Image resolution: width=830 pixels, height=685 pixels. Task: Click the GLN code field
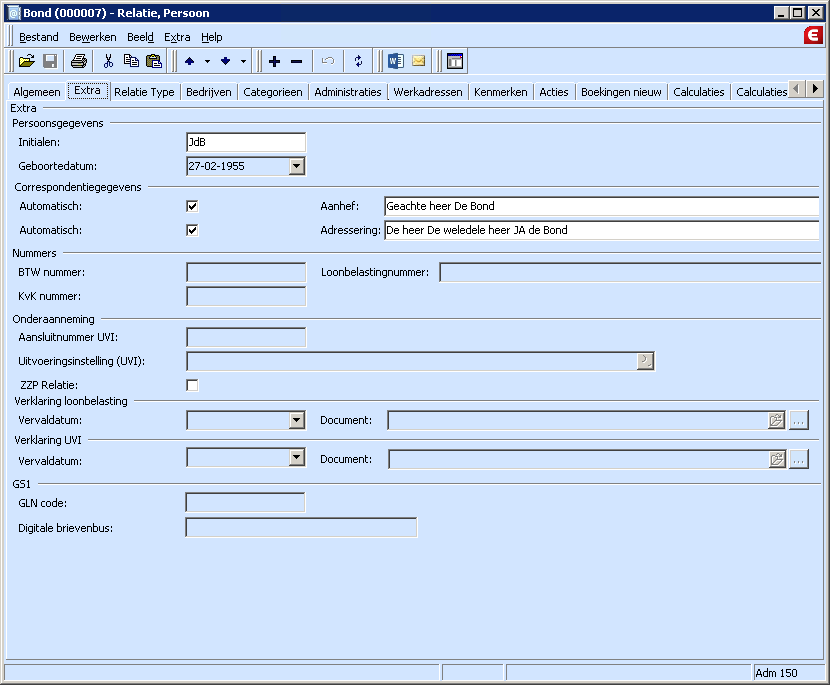(245, 502)
